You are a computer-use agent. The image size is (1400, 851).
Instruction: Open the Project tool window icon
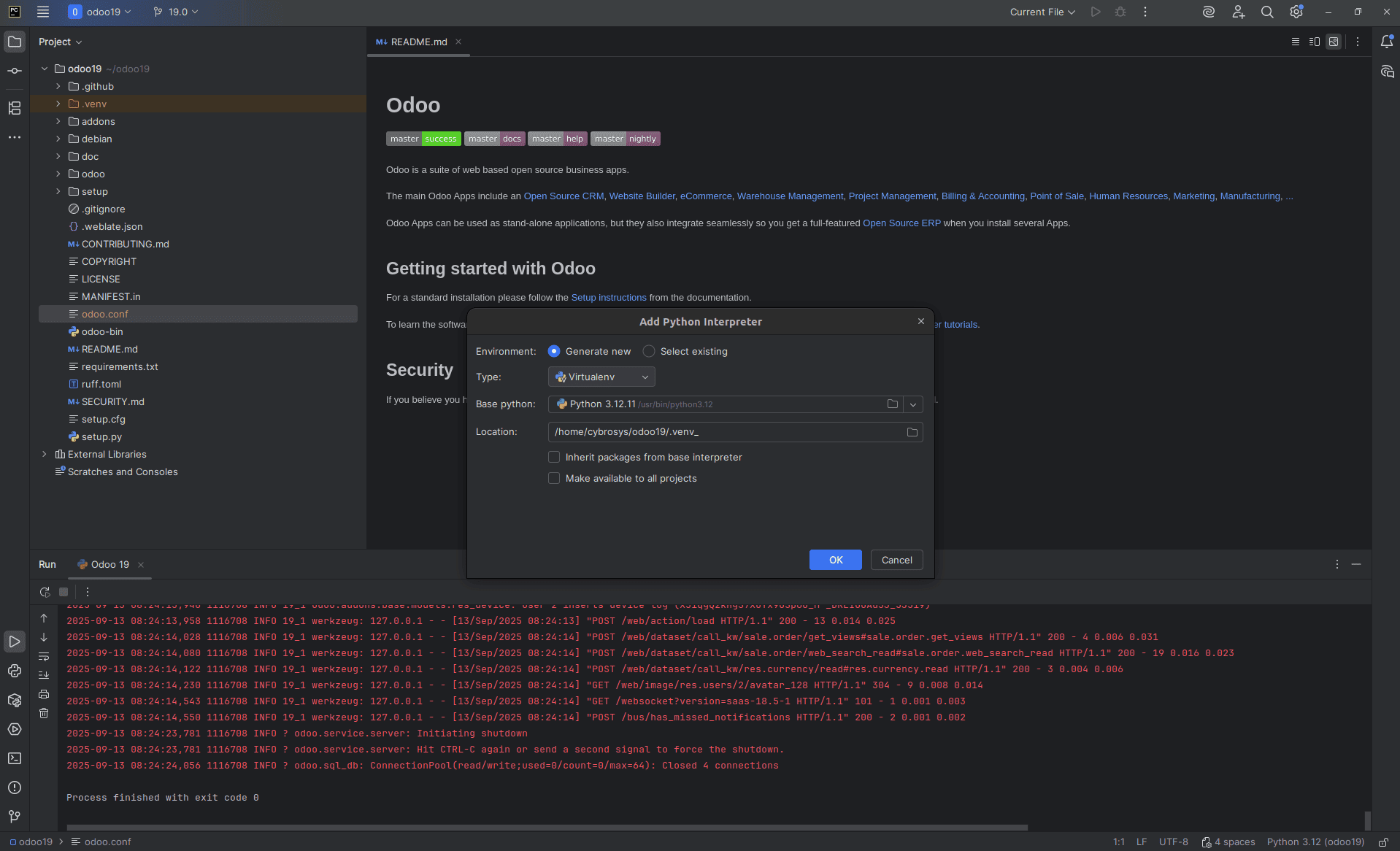[x=15, y=42]
